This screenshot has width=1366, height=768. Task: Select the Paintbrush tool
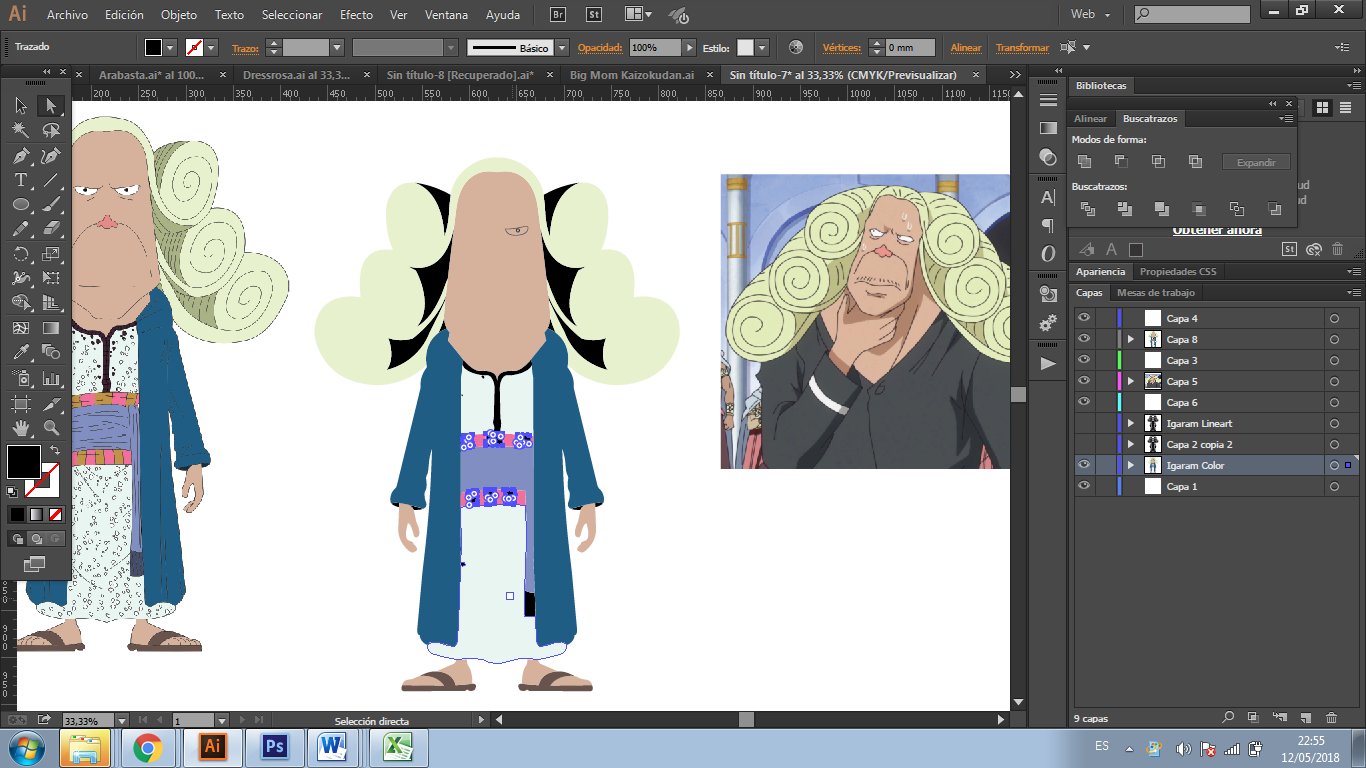click(51, 205)
